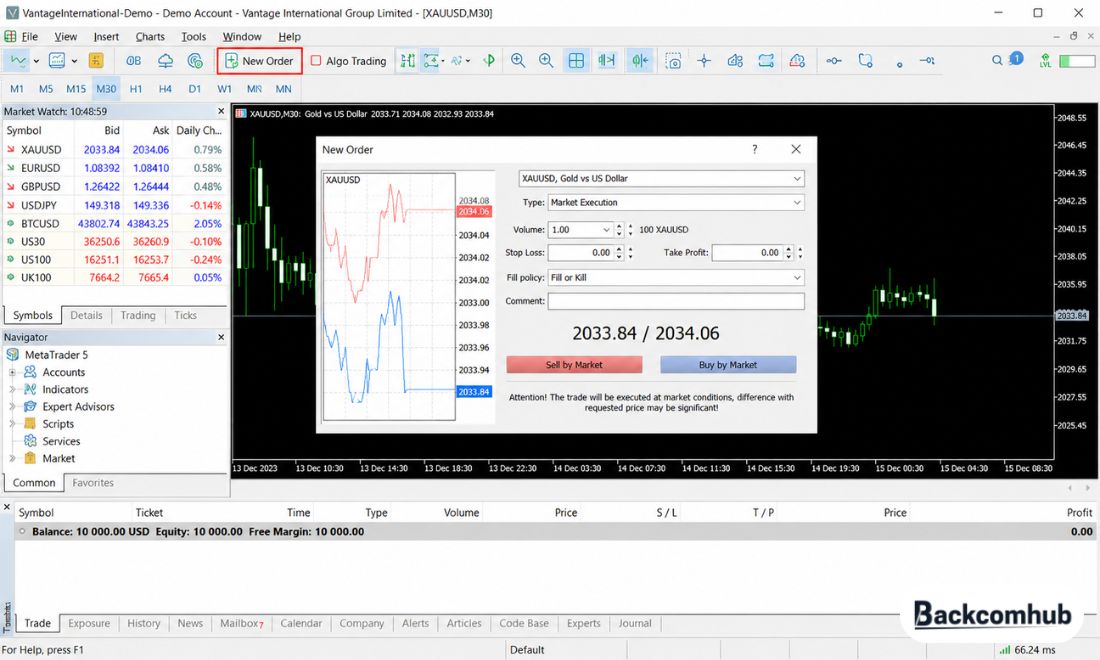Screen dimensions: 1100x660
Task: Zoom in on the chart
Action: pos(518,61)
